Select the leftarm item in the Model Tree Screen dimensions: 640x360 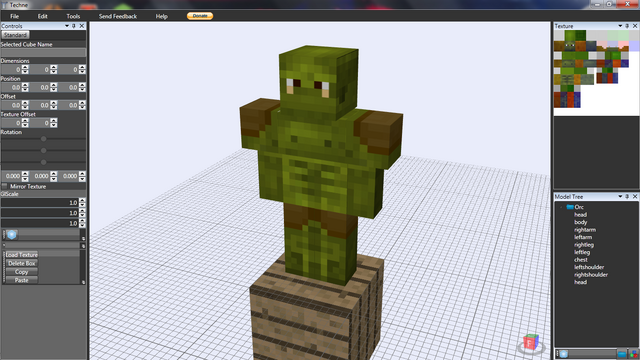583,237
